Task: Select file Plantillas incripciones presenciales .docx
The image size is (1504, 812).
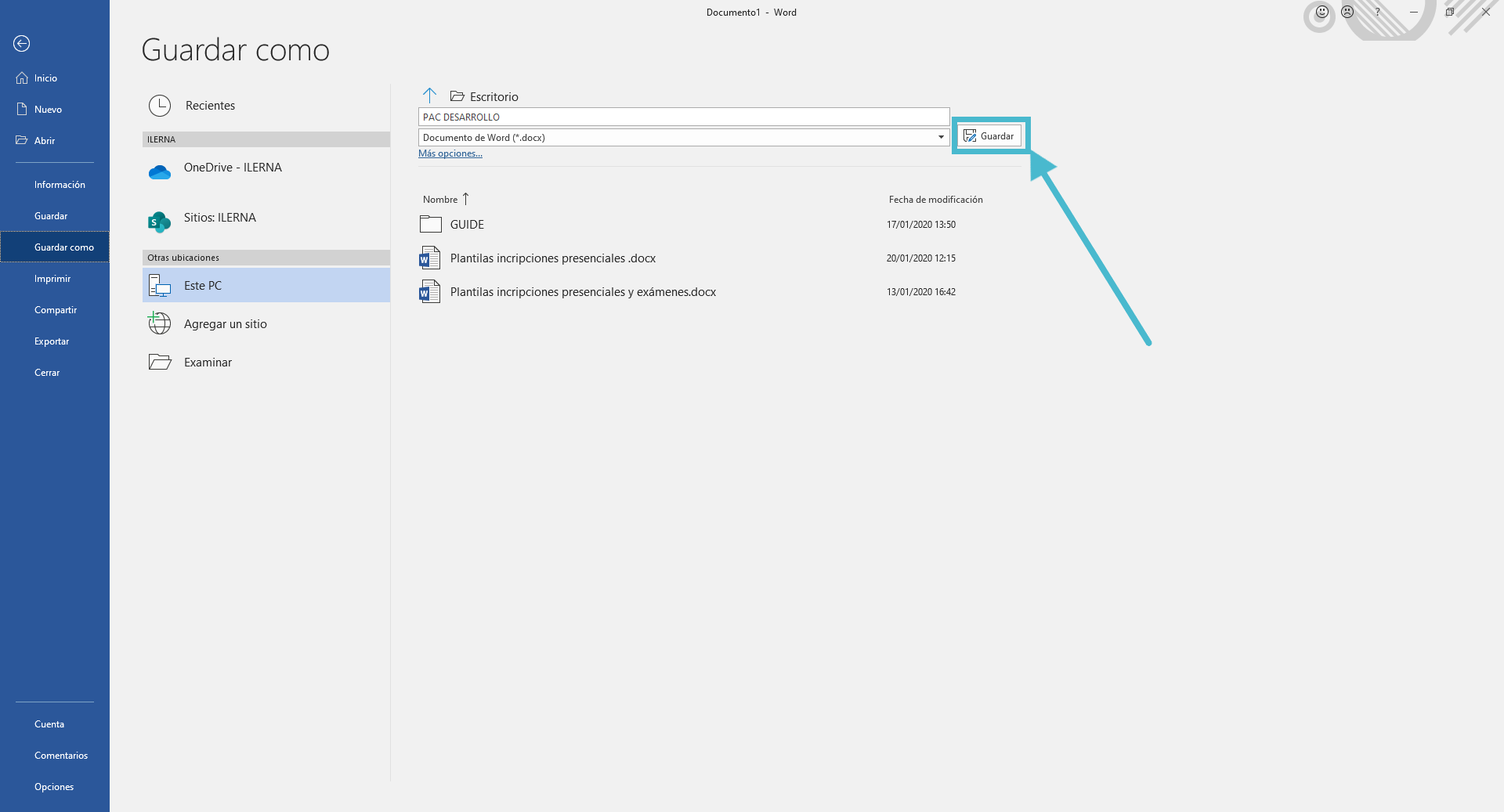Action: pyautogui.click(x=553, y=258)
